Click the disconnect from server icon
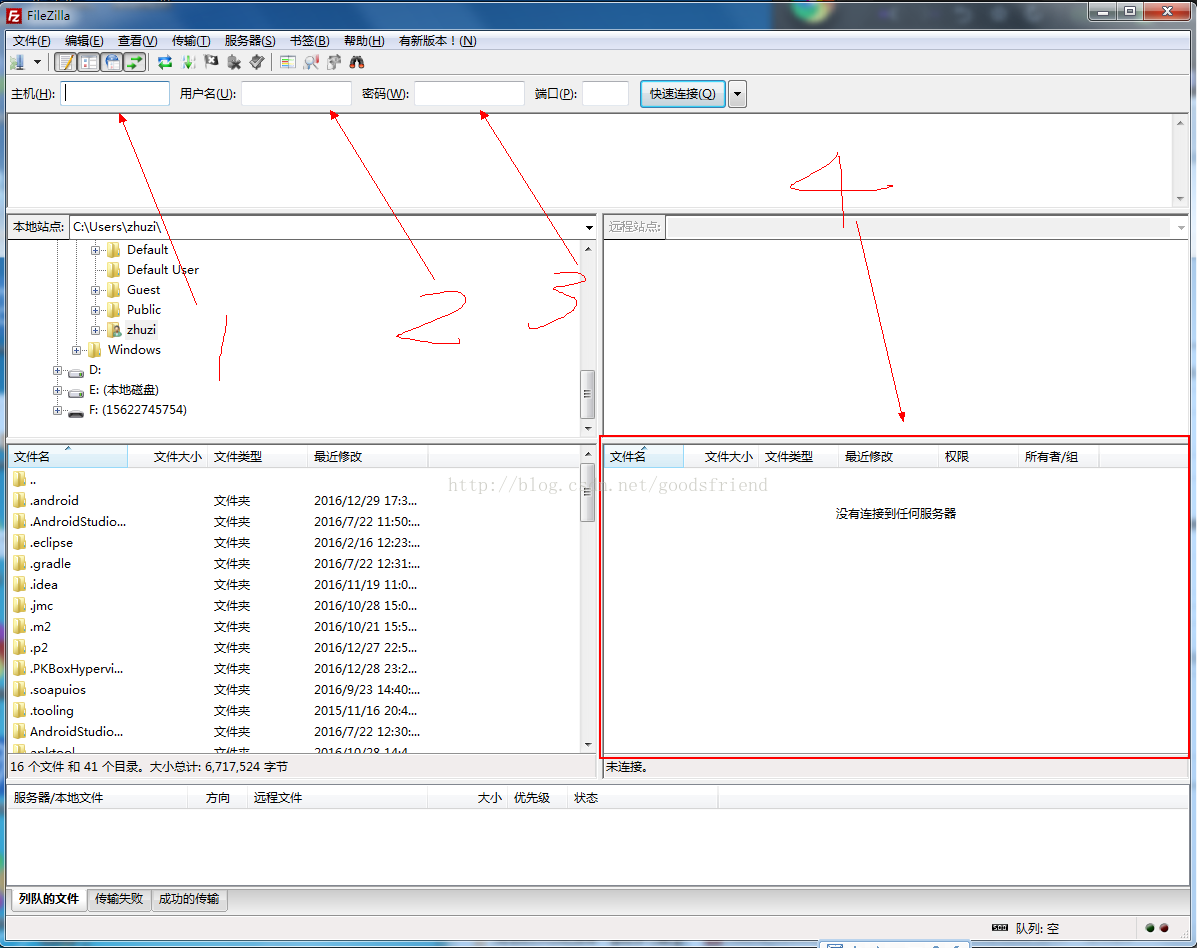This screenshot has width=1197, height=948. click(x=234, y=63)
